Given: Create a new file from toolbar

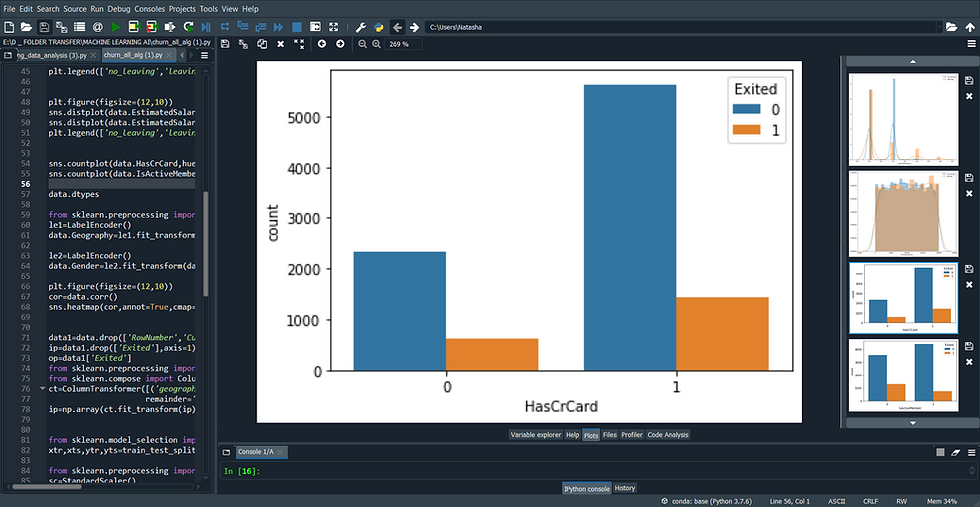Looking at the screenshot, I should coord(9,27).
